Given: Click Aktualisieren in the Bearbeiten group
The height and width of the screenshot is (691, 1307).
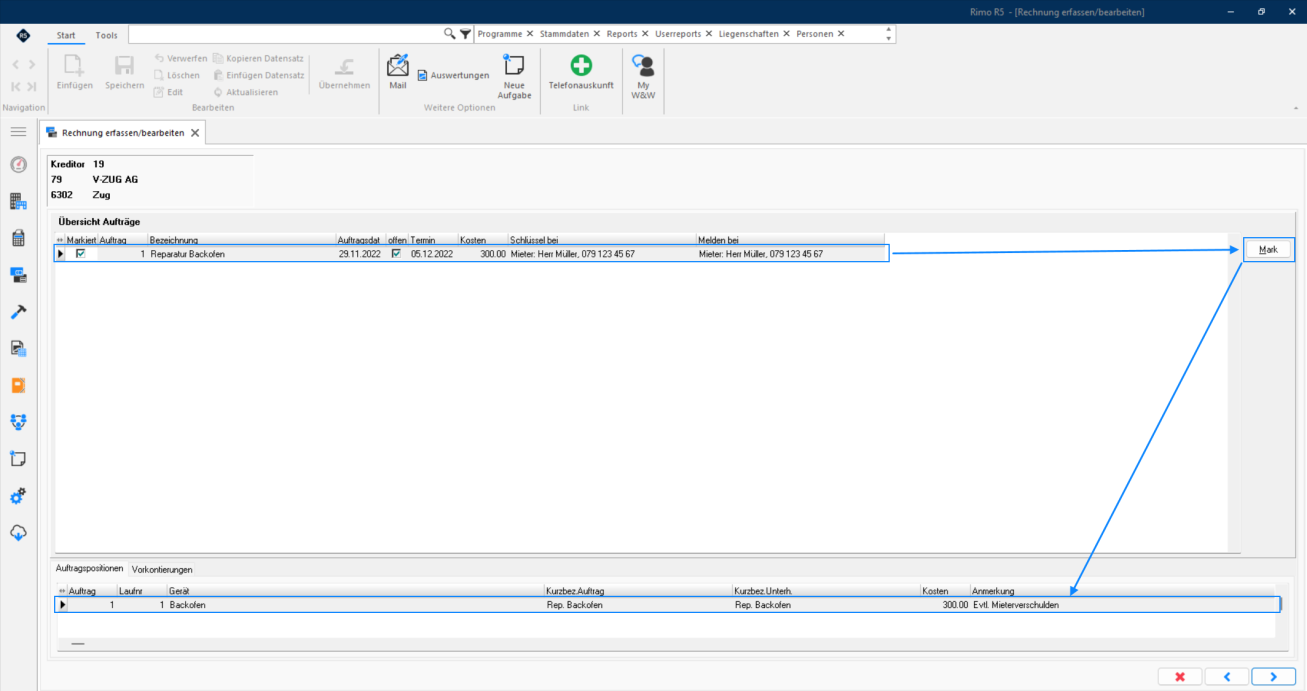Looking at the screenshot, I should 245,92.
